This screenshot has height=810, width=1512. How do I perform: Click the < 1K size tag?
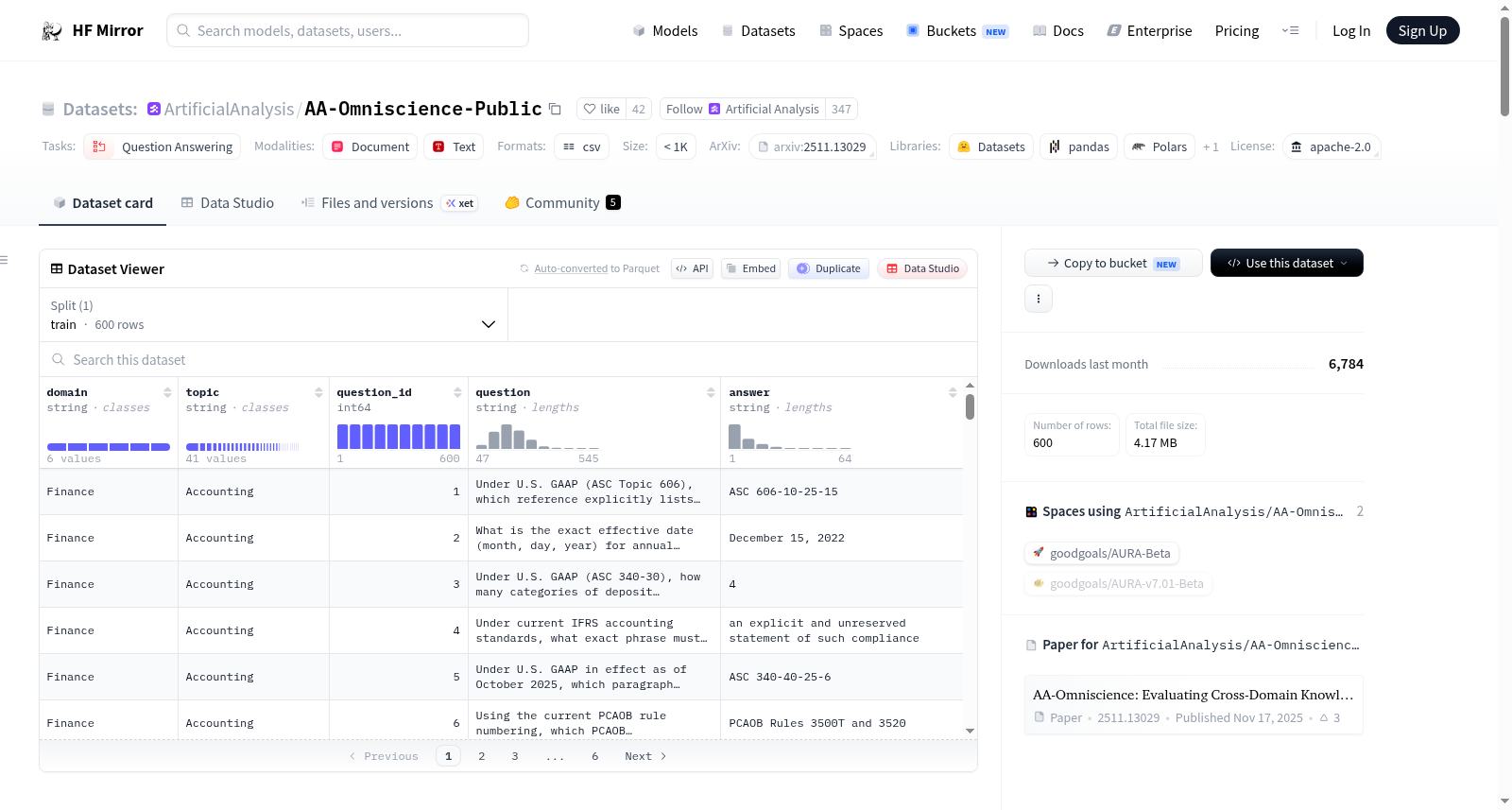(676, 146)
